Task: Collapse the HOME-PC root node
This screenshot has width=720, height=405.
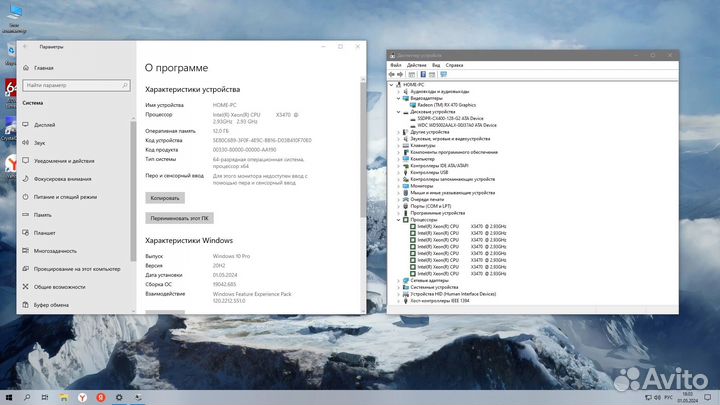Action: (x=391, y=85)
